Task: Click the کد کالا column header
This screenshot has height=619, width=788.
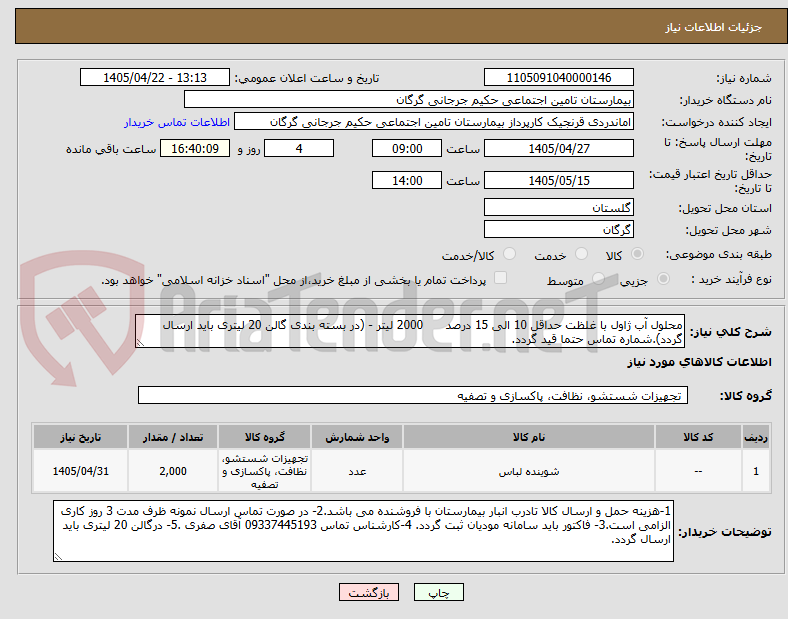Action: 698,437
